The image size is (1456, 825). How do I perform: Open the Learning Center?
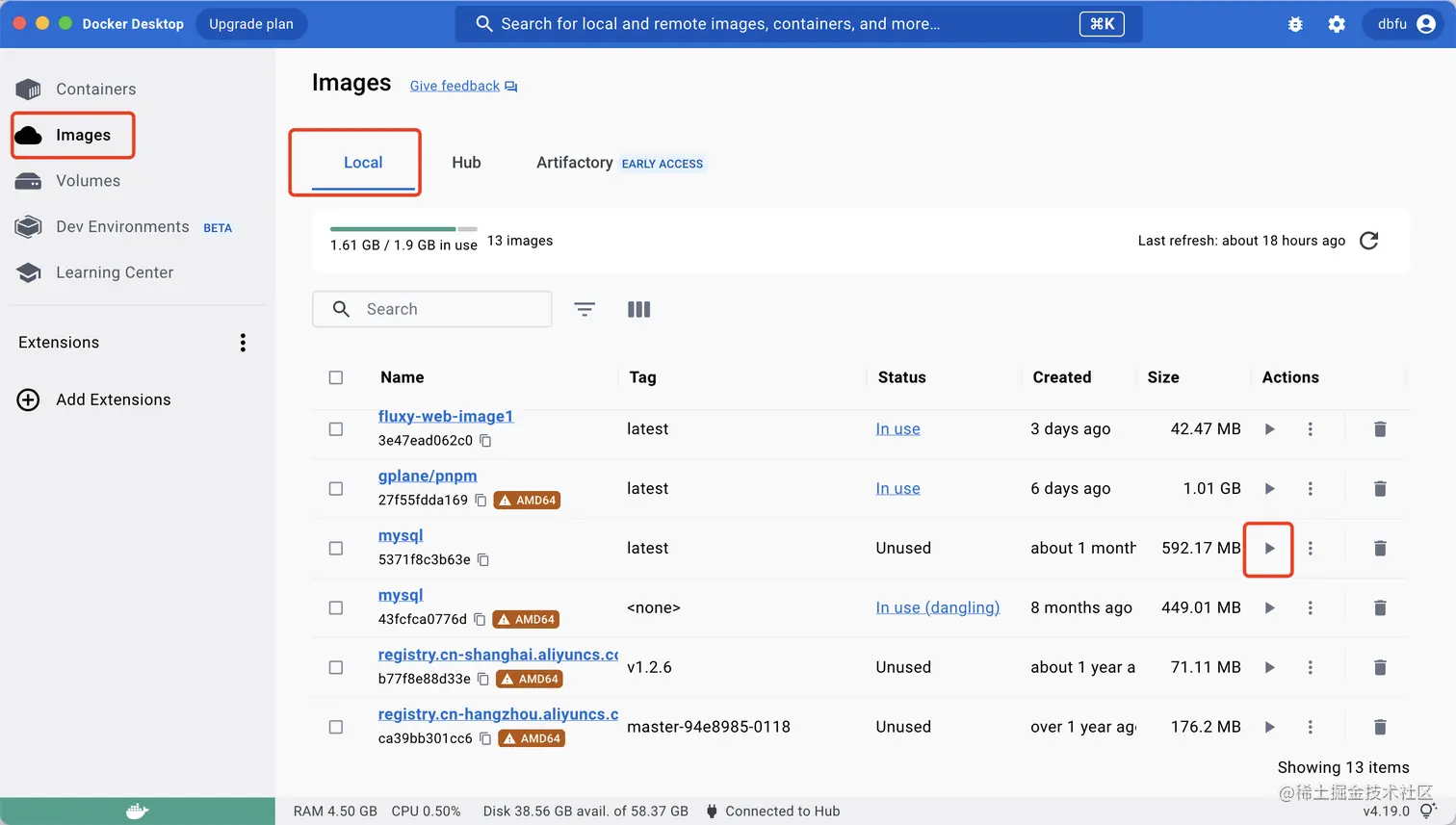pos(115,272)
